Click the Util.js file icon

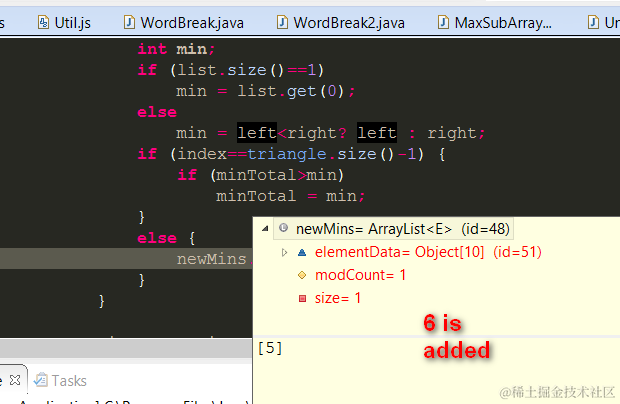pos(43,22)
